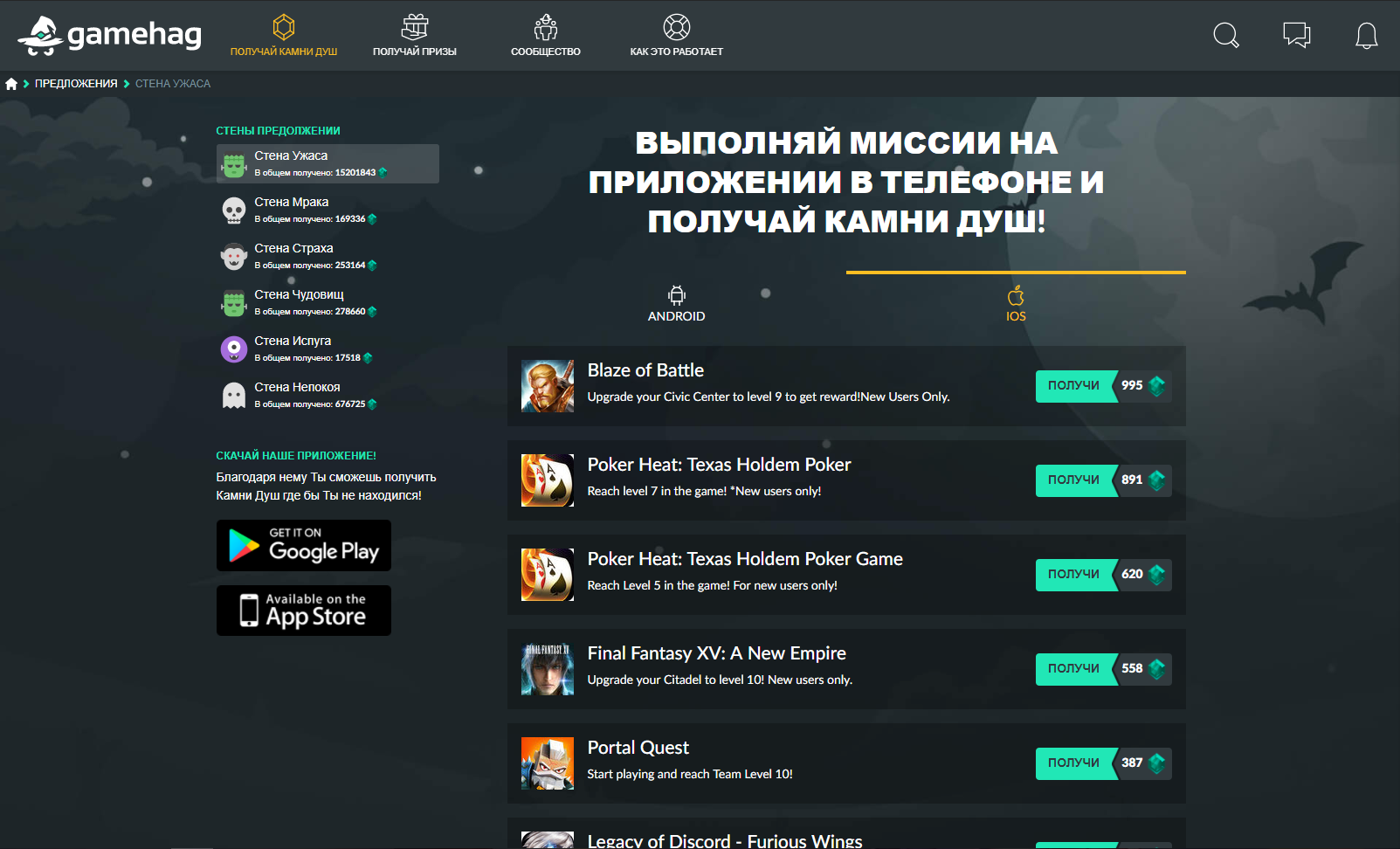1400x849 pixels.
Task: Click the 558 soul gem reward icon
Action: tap(1157, 669)
